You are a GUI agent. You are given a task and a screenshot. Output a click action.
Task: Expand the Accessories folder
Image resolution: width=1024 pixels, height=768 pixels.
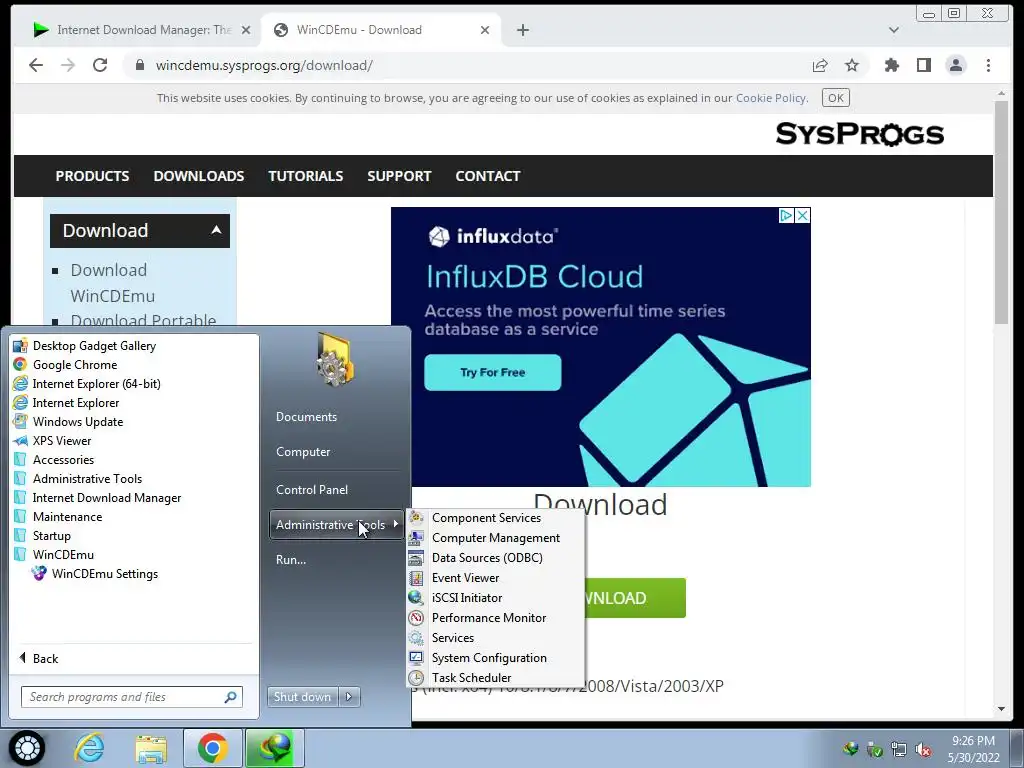click(x=54, y=460)
